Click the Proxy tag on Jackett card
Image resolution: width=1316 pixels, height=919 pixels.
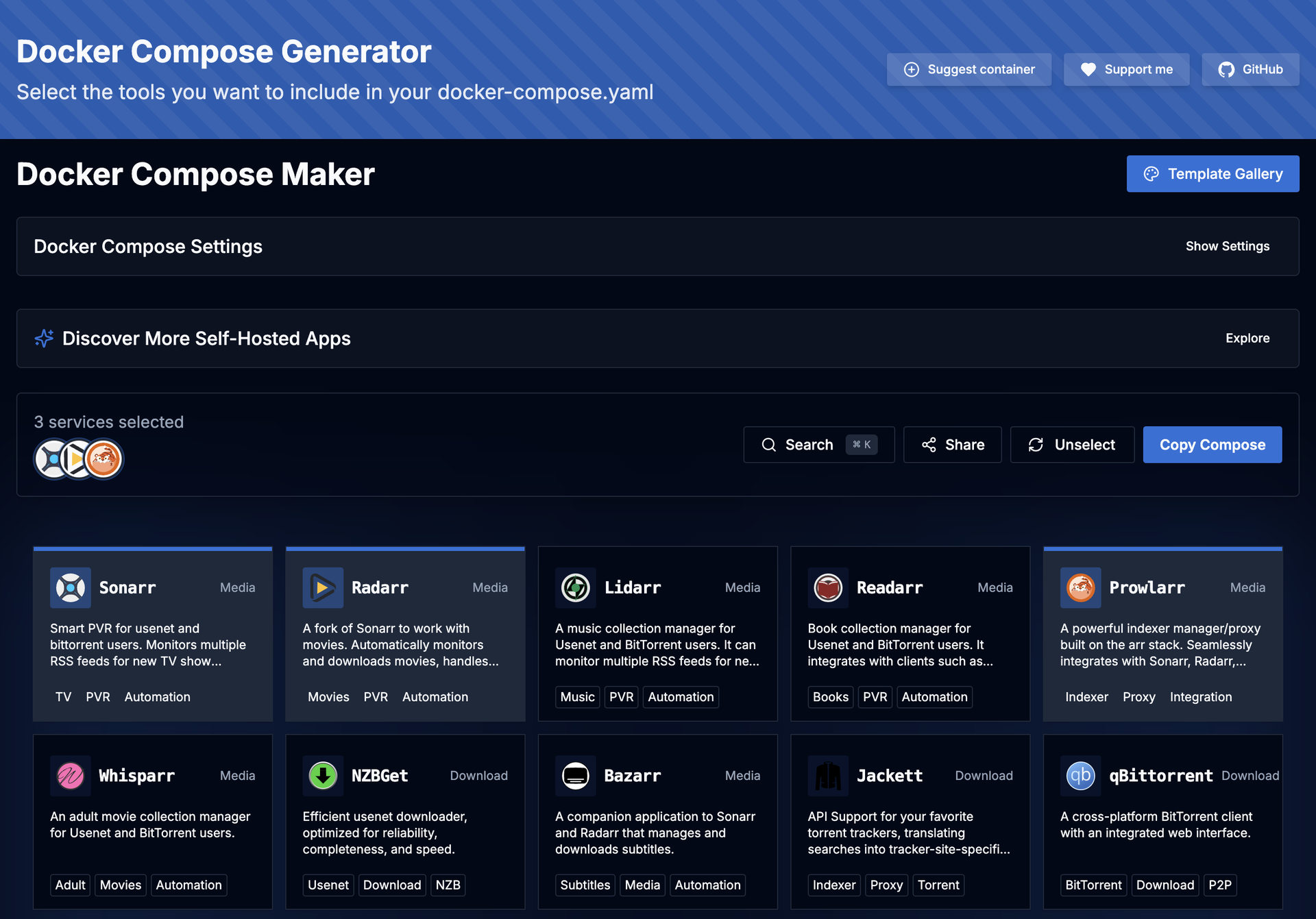(x=886, y=885)
